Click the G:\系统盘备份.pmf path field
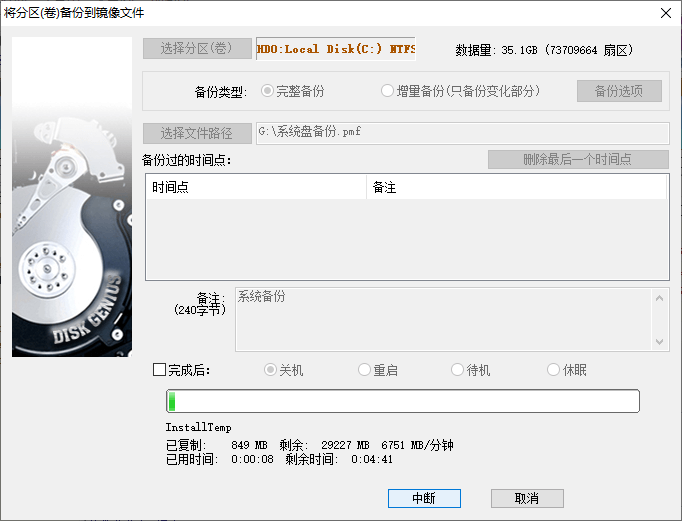The height and width of the screenshot is (521, 682). (462, 133)
